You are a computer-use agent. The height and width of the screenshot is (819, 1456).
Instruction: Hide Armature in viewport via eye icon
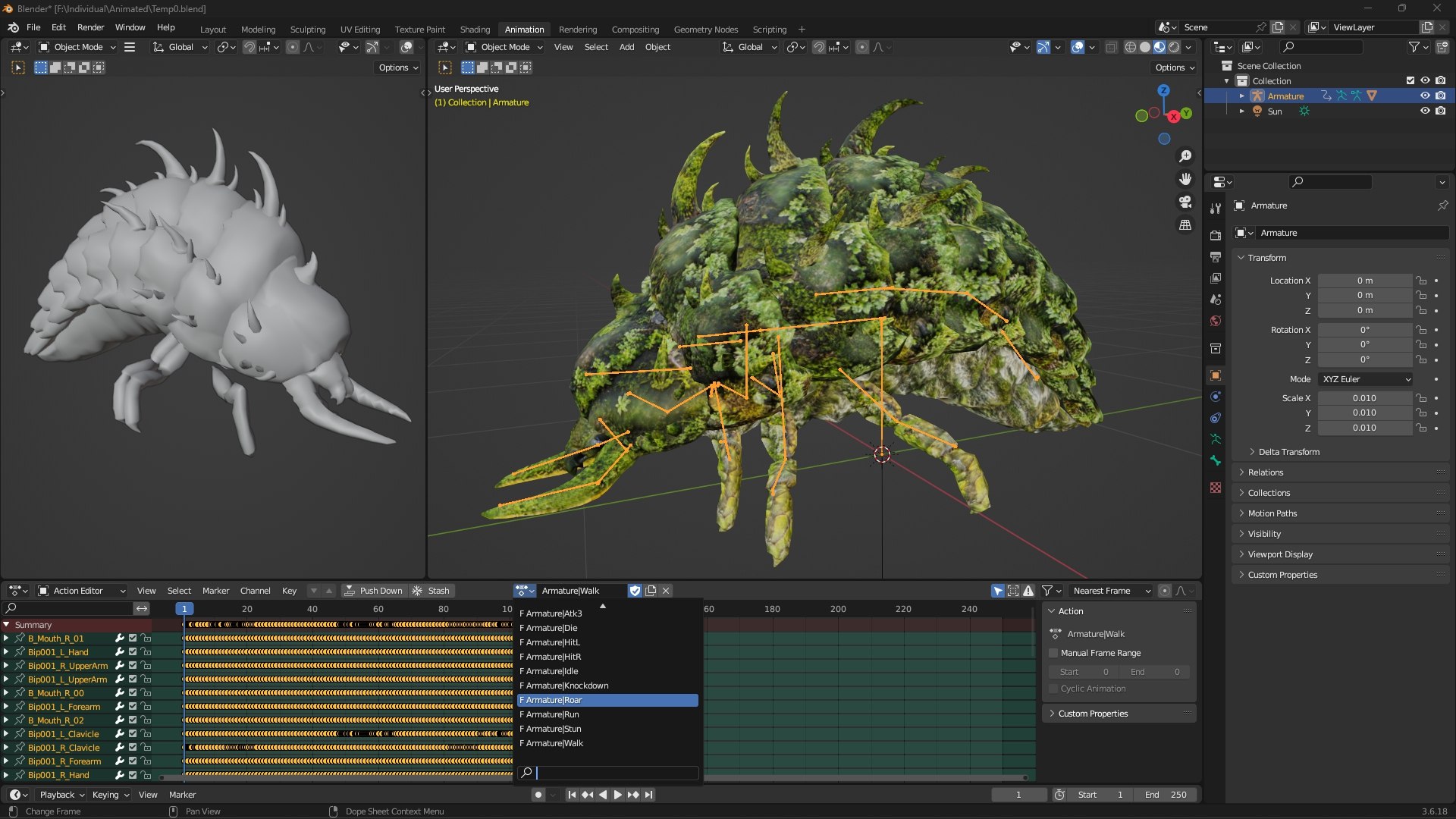coord(1425,96)
